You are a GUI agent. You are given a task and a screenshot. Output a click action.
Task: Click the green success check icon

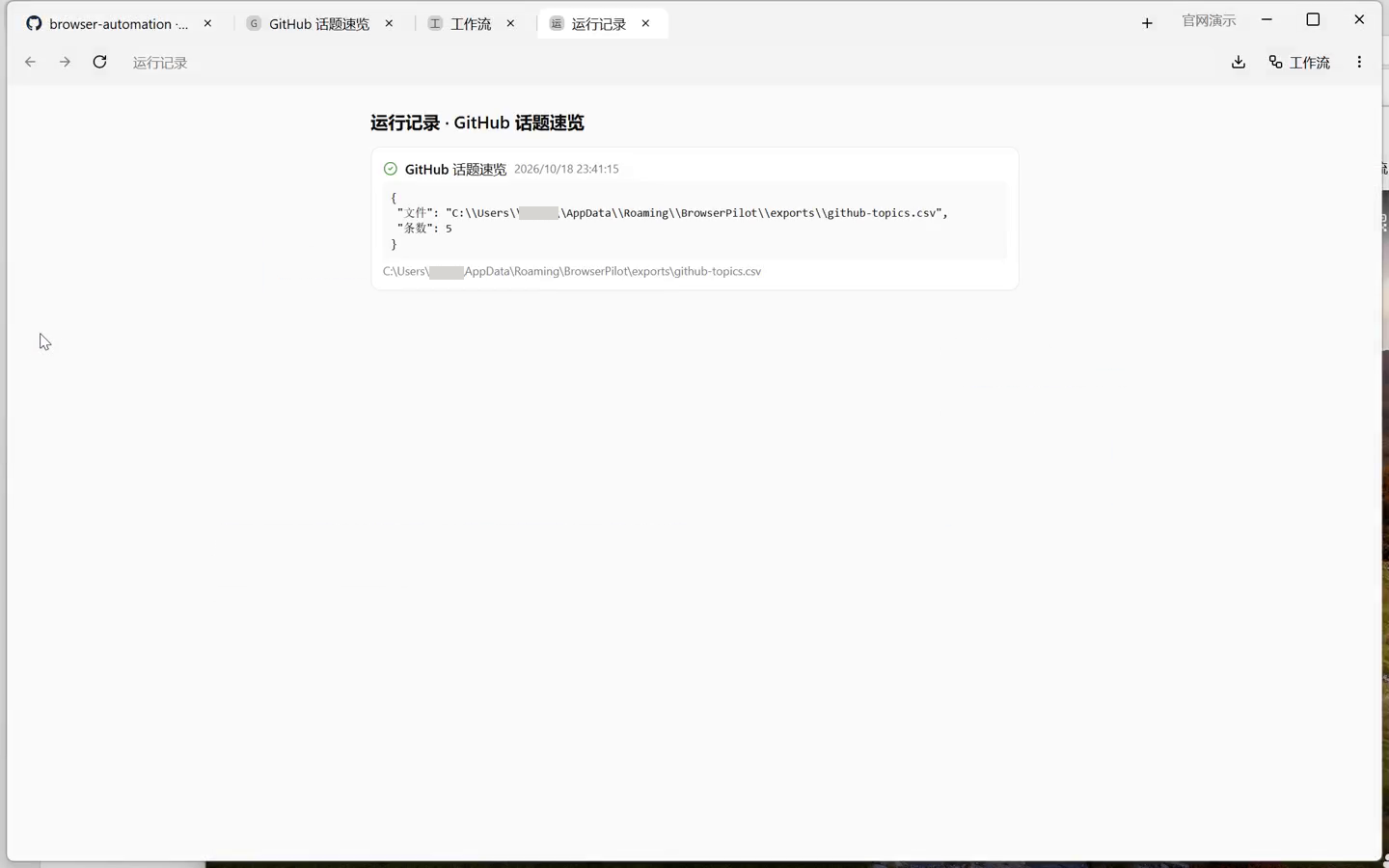pyautogui.click(x=391, y=169)
